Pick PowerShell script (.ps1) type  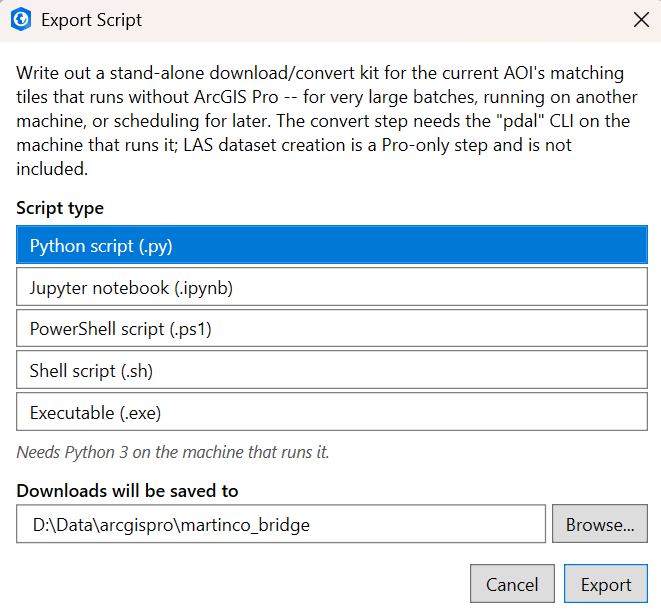coord(332,328)
